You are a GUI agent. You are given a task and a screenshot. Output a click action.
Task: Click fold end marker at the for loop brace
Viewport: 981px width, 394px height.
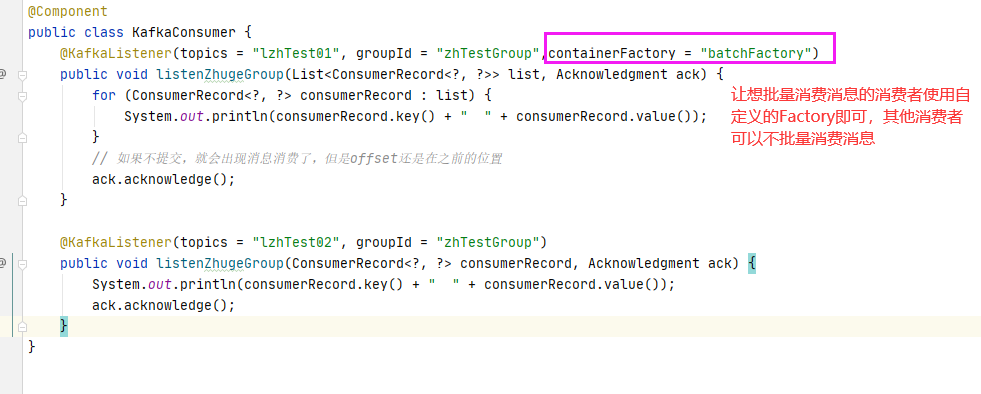tap(23, 138)
